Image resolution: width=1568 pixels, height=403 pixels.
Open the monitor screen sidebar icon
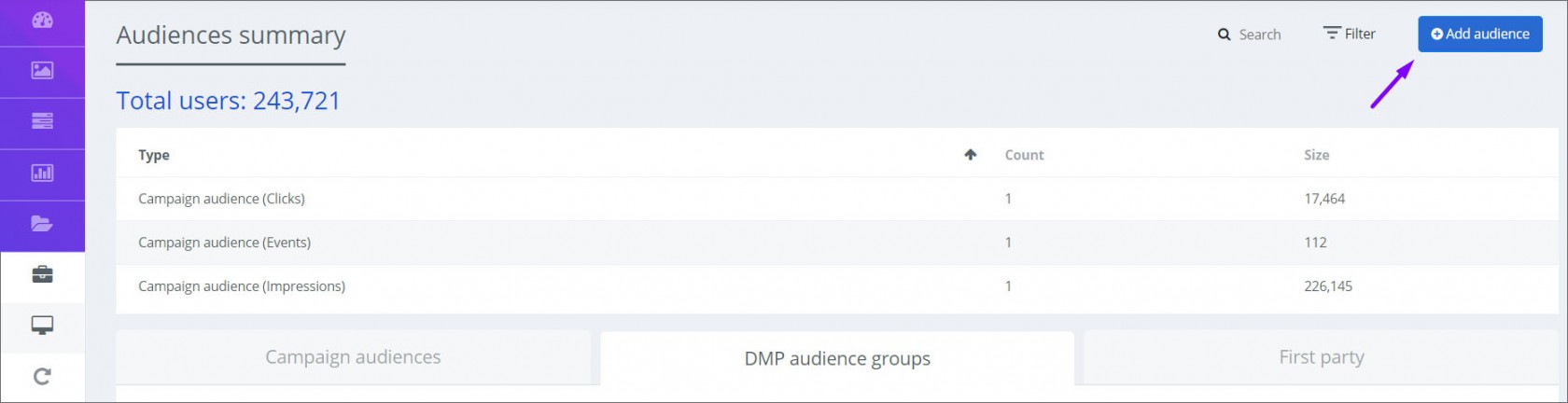[42, 326]
